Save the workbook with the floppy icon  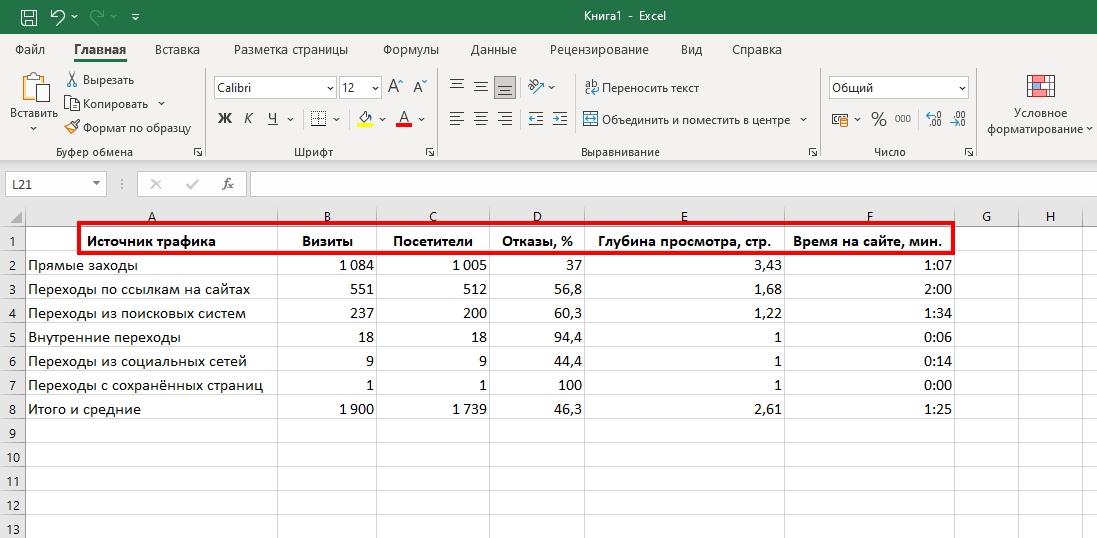[x=29, y=15]
